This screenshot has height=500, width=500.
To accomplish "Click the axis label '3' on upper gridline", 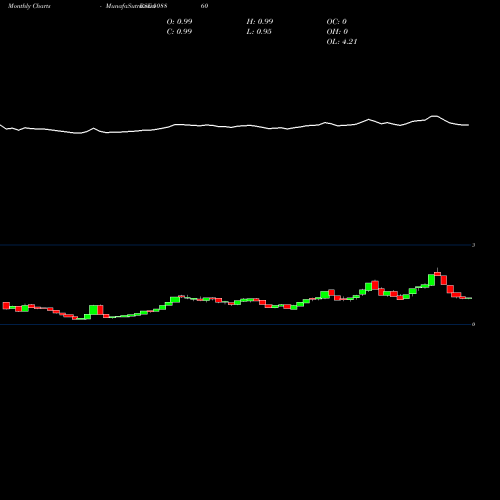I will pyautogui.click(x=473, y=245).
